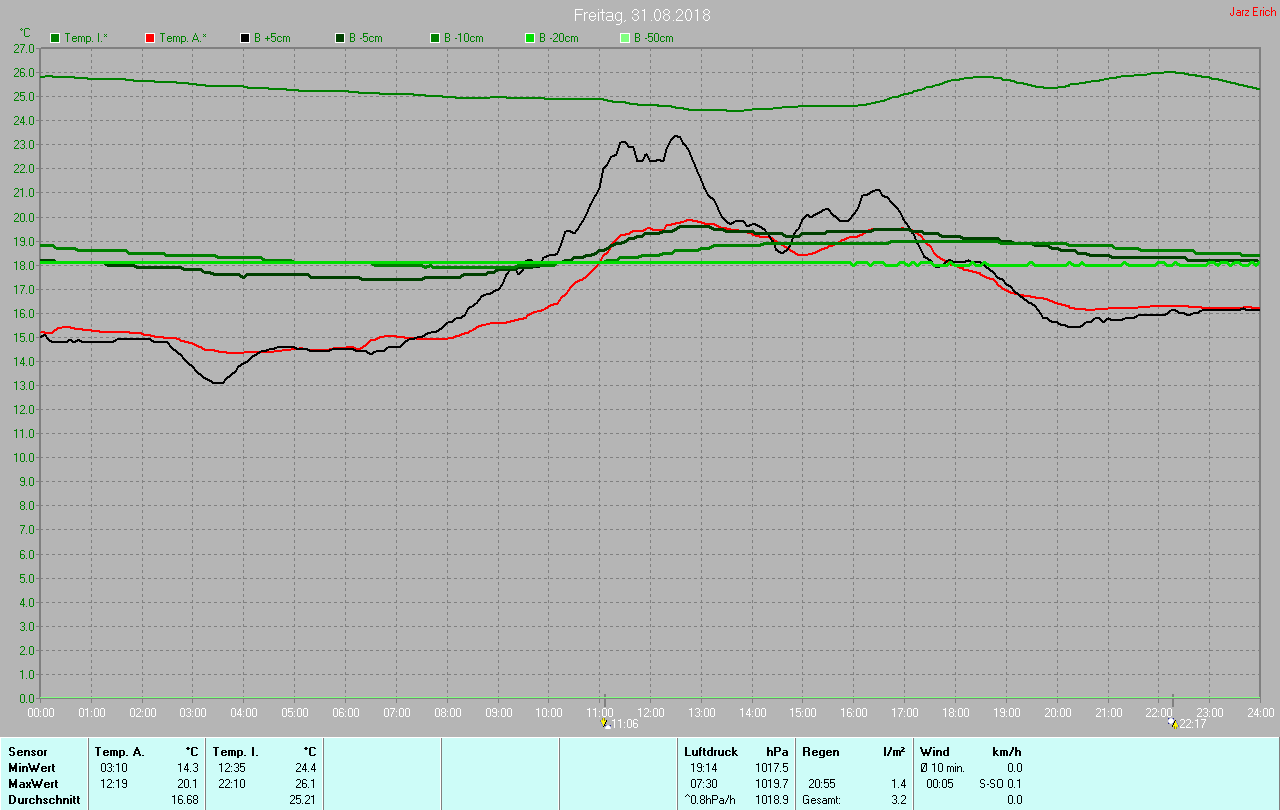The height and width of the screenshot is (810, 1280).
Task: Click the moonrise icon at 11:06
Action: pyautogui.click(x=605, y=723)
